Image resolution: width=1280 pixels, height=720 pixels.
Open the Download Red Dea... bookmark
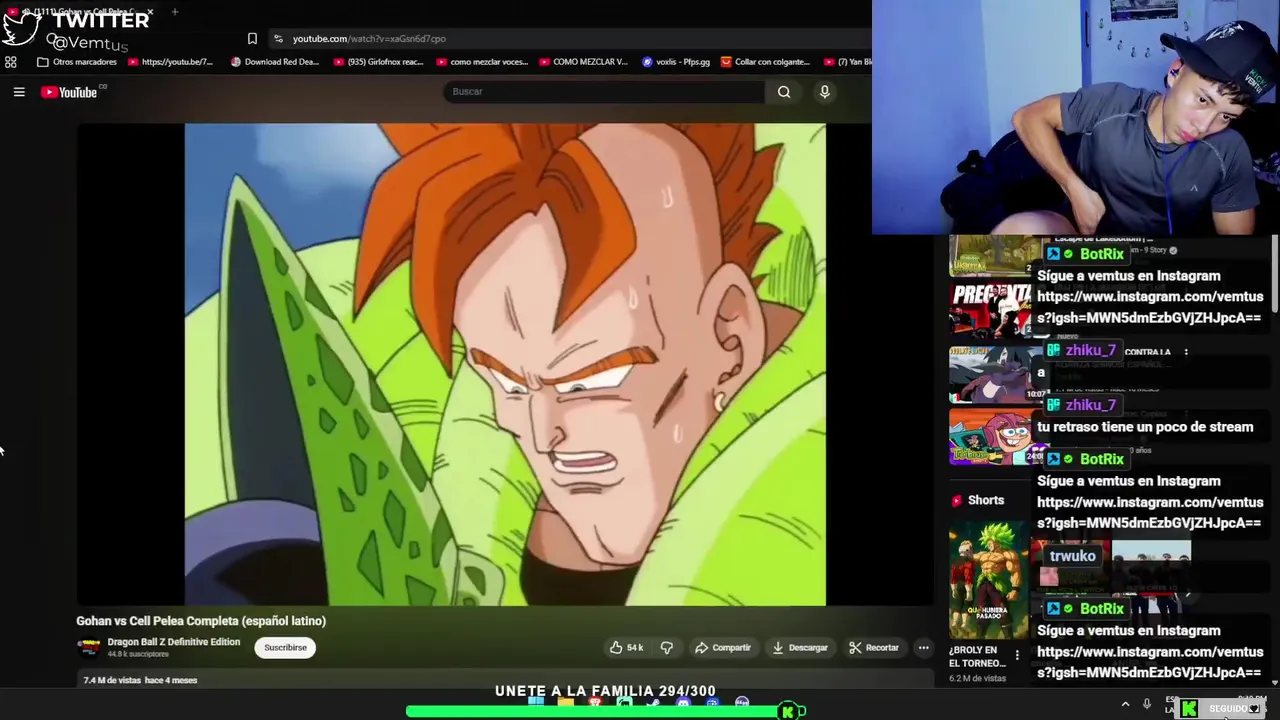tap(275, 62)
